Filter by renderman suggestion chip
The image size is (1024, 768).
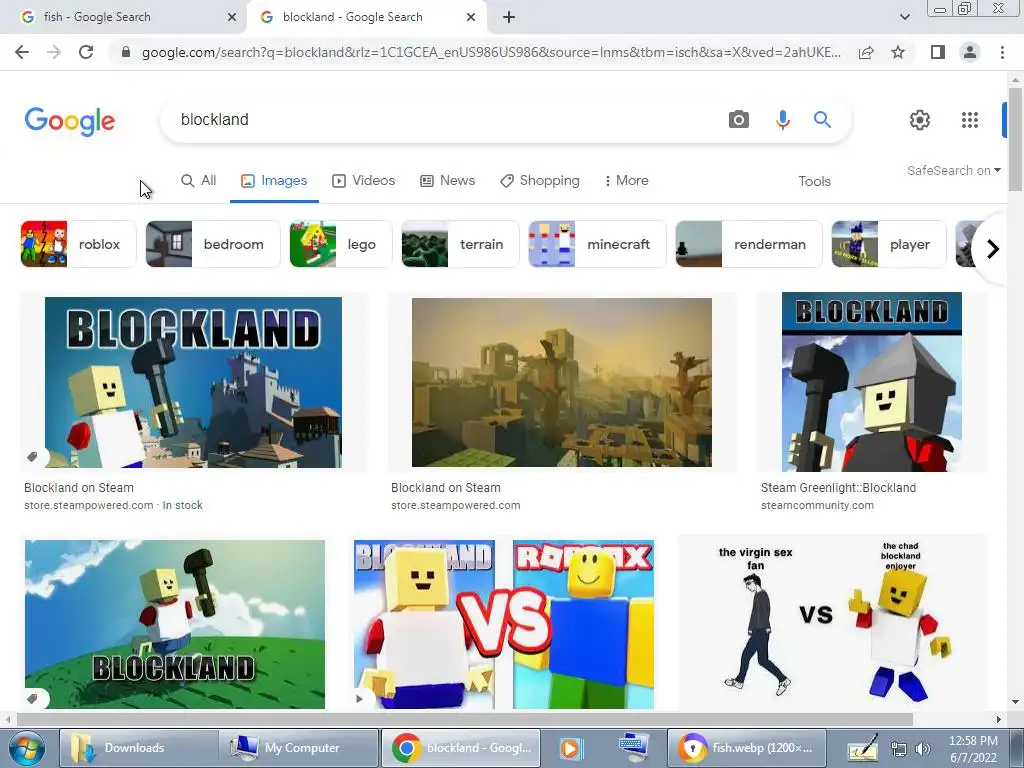[749, 244]
